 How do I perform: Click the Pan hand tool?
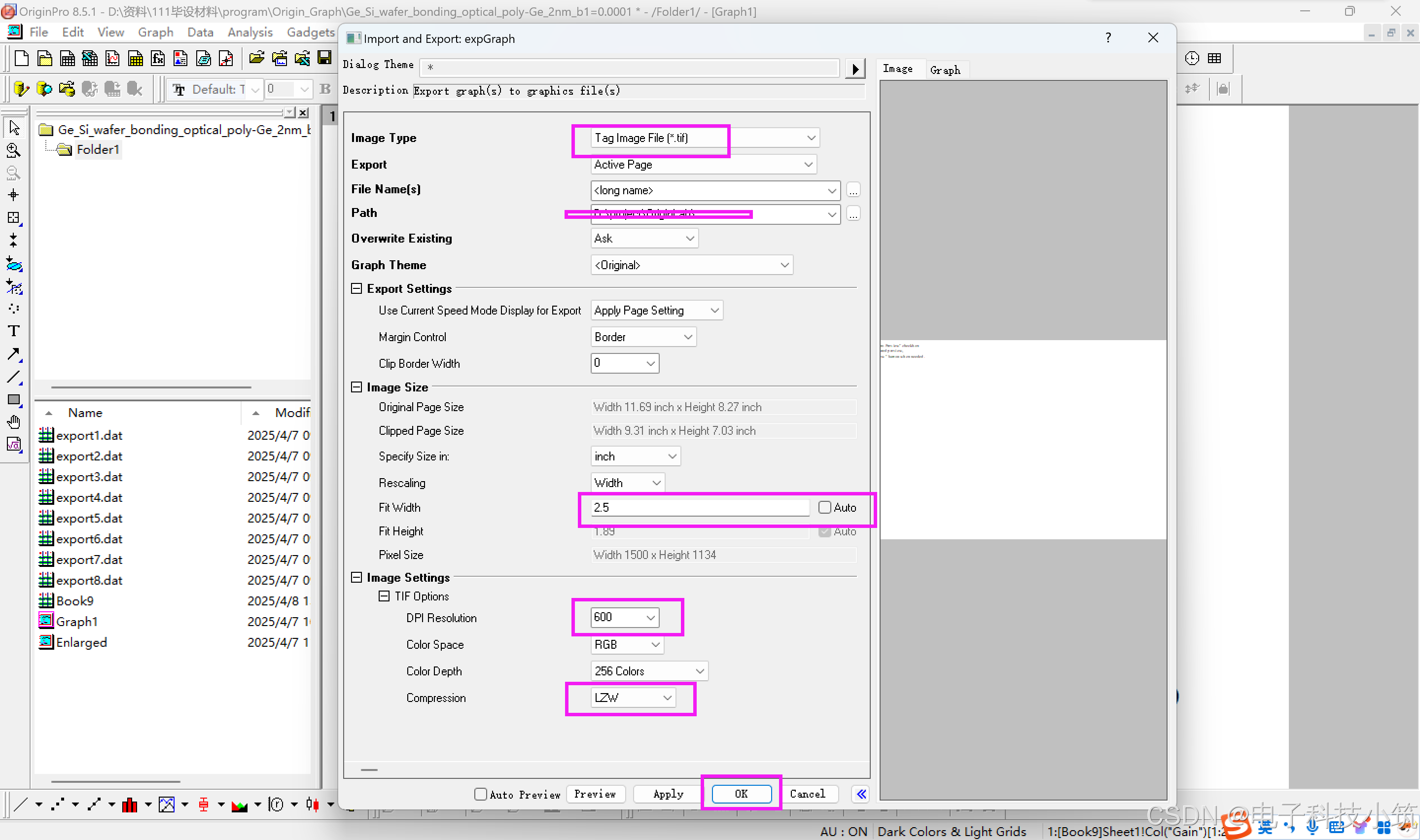click(x=14, y=422)
